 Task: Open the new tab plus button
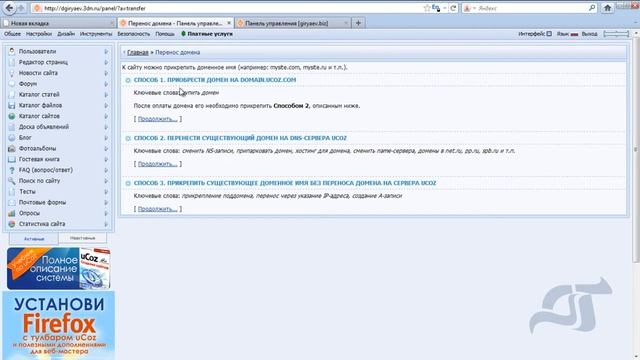(358, 23)
